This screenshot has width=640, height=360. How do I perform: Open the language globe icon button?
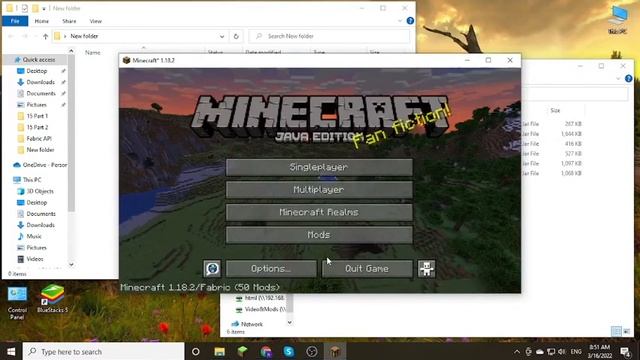pos(212,269)
